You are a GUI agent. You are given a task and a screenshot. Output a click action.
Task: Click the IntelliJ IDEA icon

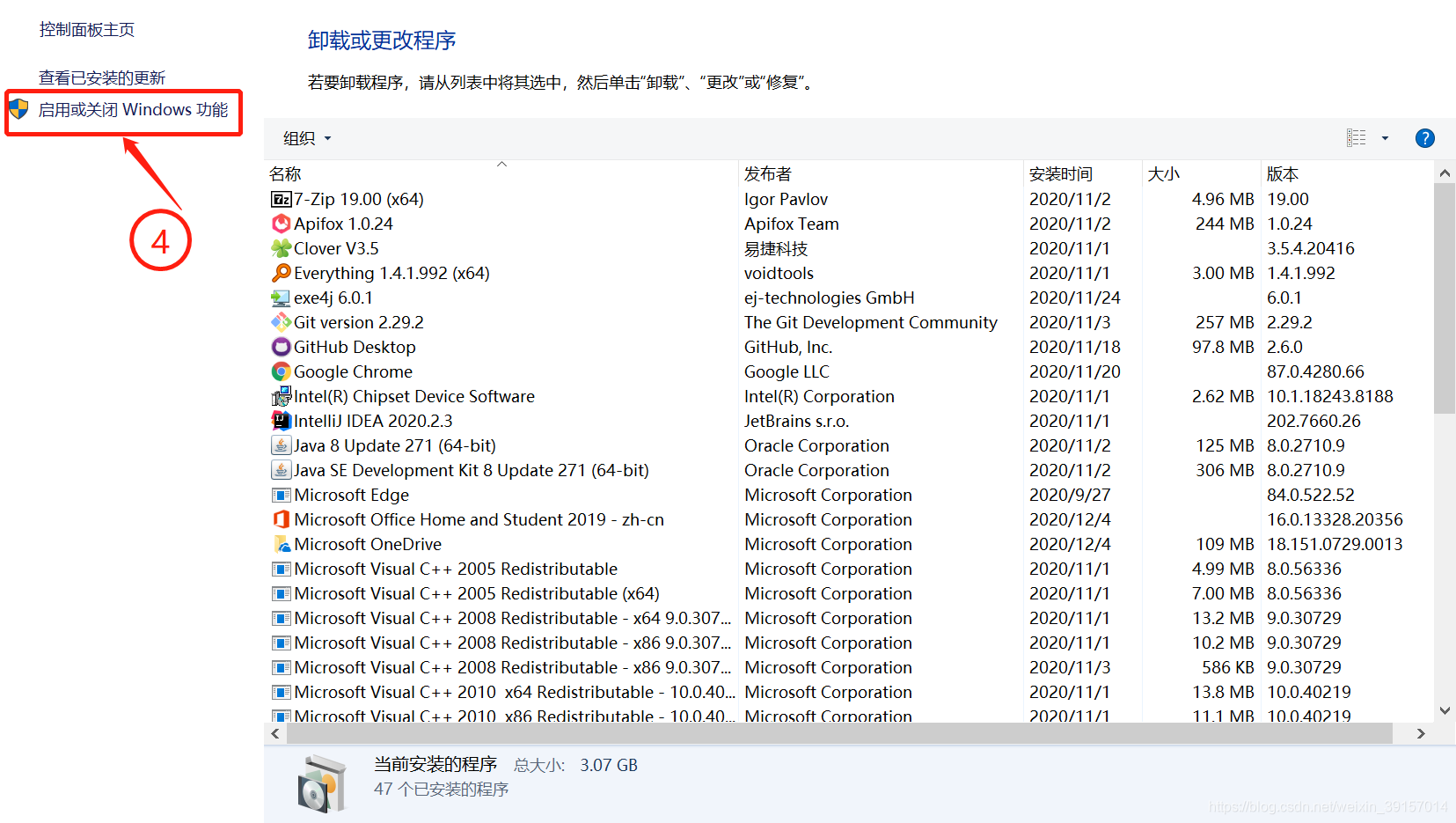click(281, 421)
